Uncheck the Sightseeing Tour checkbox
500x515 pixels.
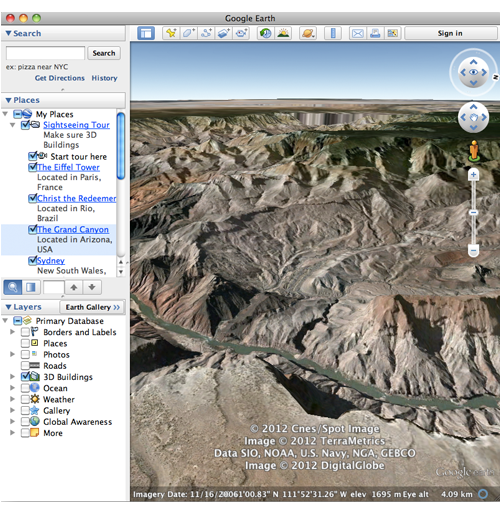[x=25, y=125]
